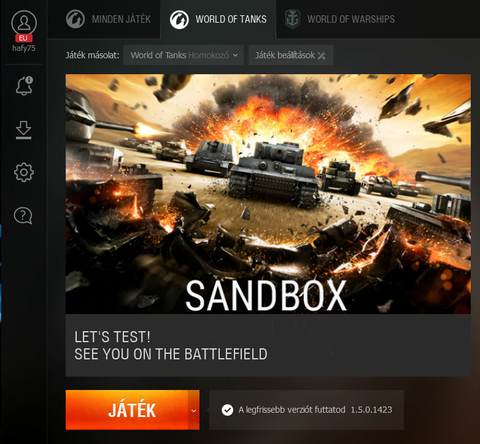This screenshot has width=480, height=444.
Task: Click the Wargaming logo beside Minden Játék
Action: coord(75,19)
